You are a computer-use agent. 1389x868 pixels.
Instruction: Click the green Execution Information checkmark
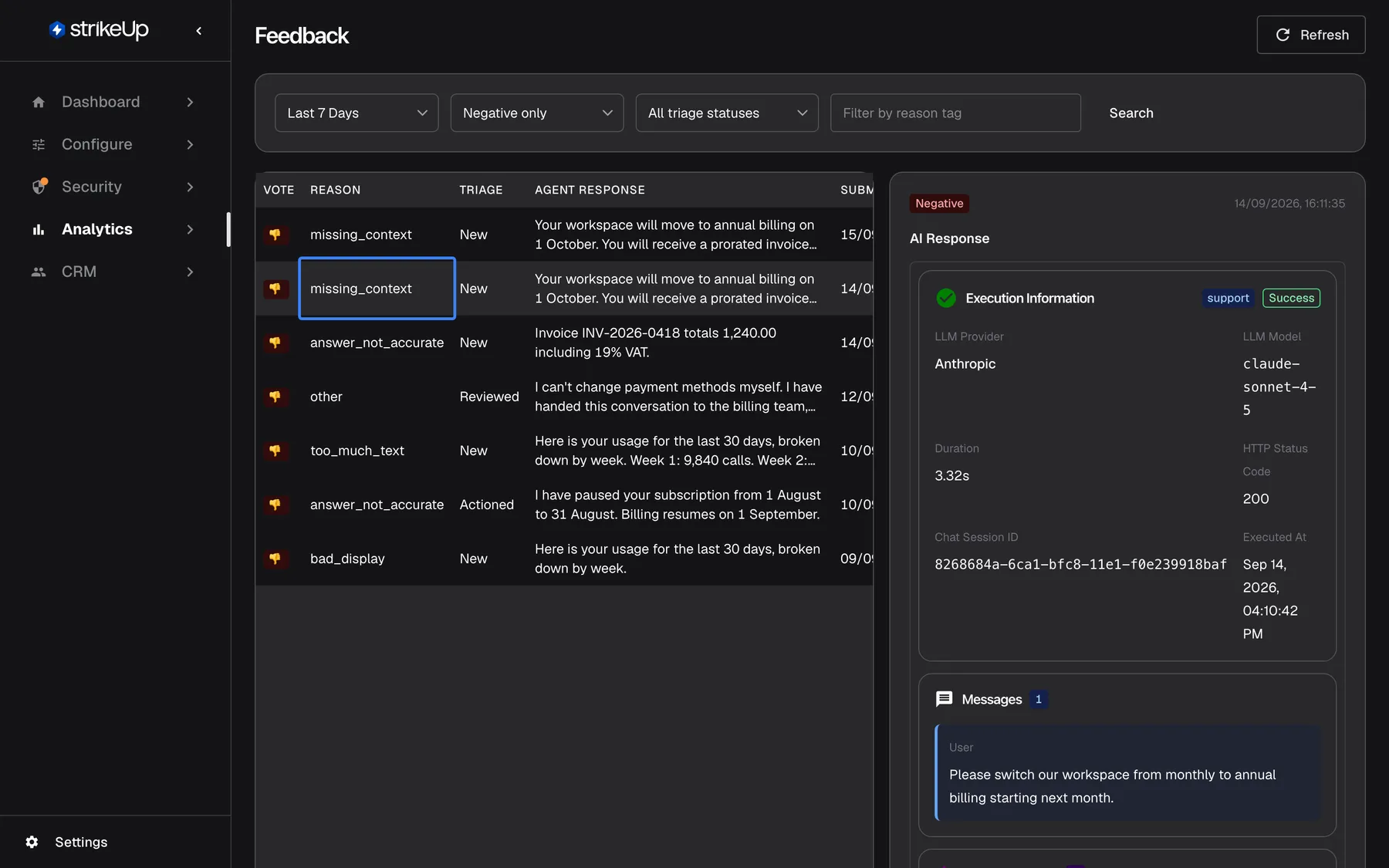point(945,298)
